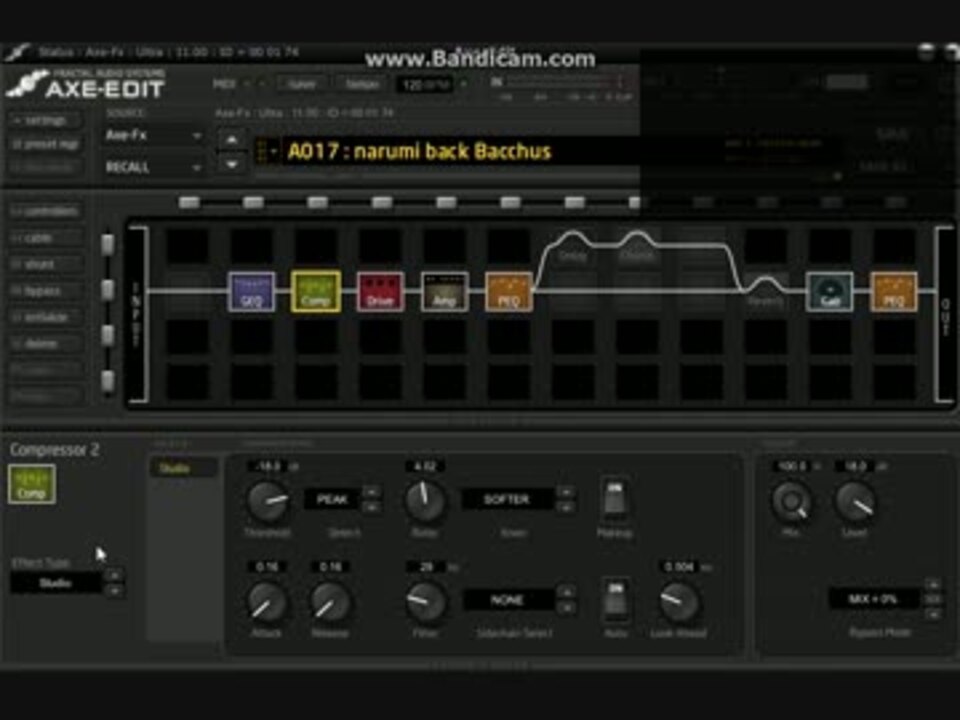Image resolution: width=960 pixels, height=720 pixels.
Task: Select the Studio tab in the type list
Action: click(x=183, y=468)
